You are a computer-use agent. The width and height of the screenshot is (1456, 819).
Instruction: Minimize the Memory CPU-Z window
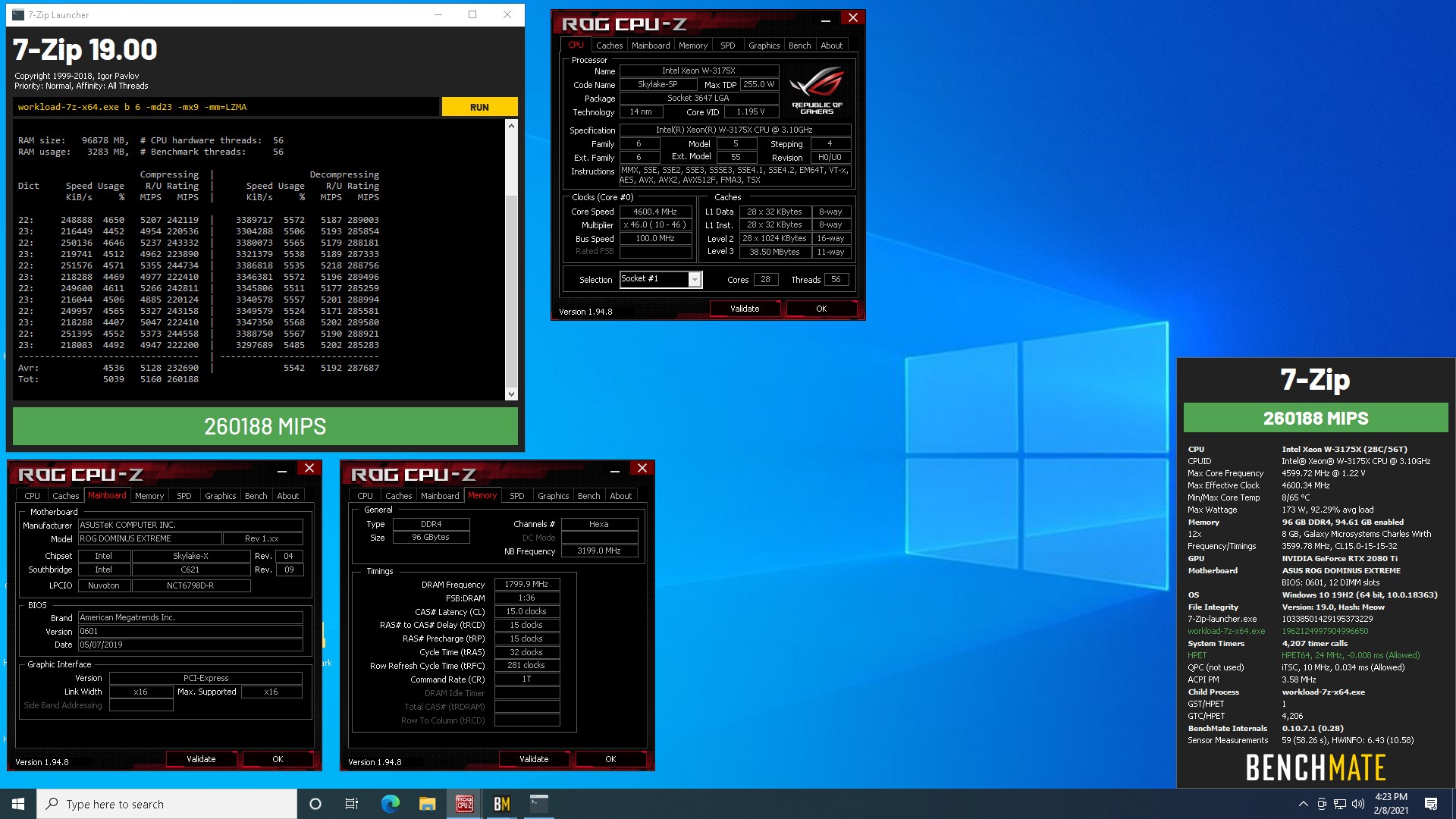[614, 471]
